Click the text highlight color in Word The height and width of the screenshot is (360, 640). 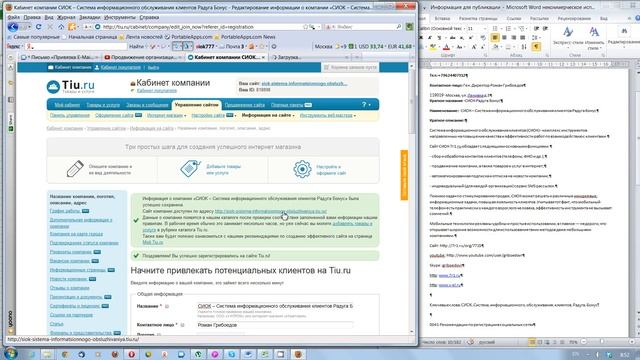[433, 47]
